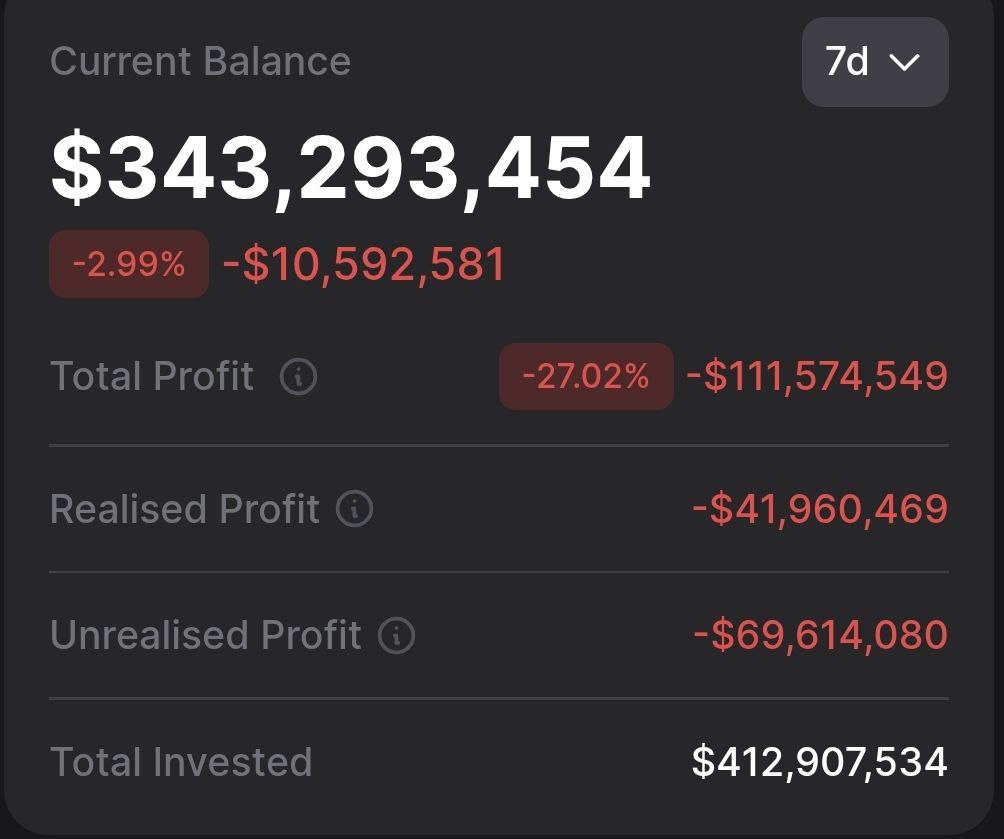Select the -$69,614,080 unrealised profit value
This screenshot has width=1004, height=839.
coord(820,635)
